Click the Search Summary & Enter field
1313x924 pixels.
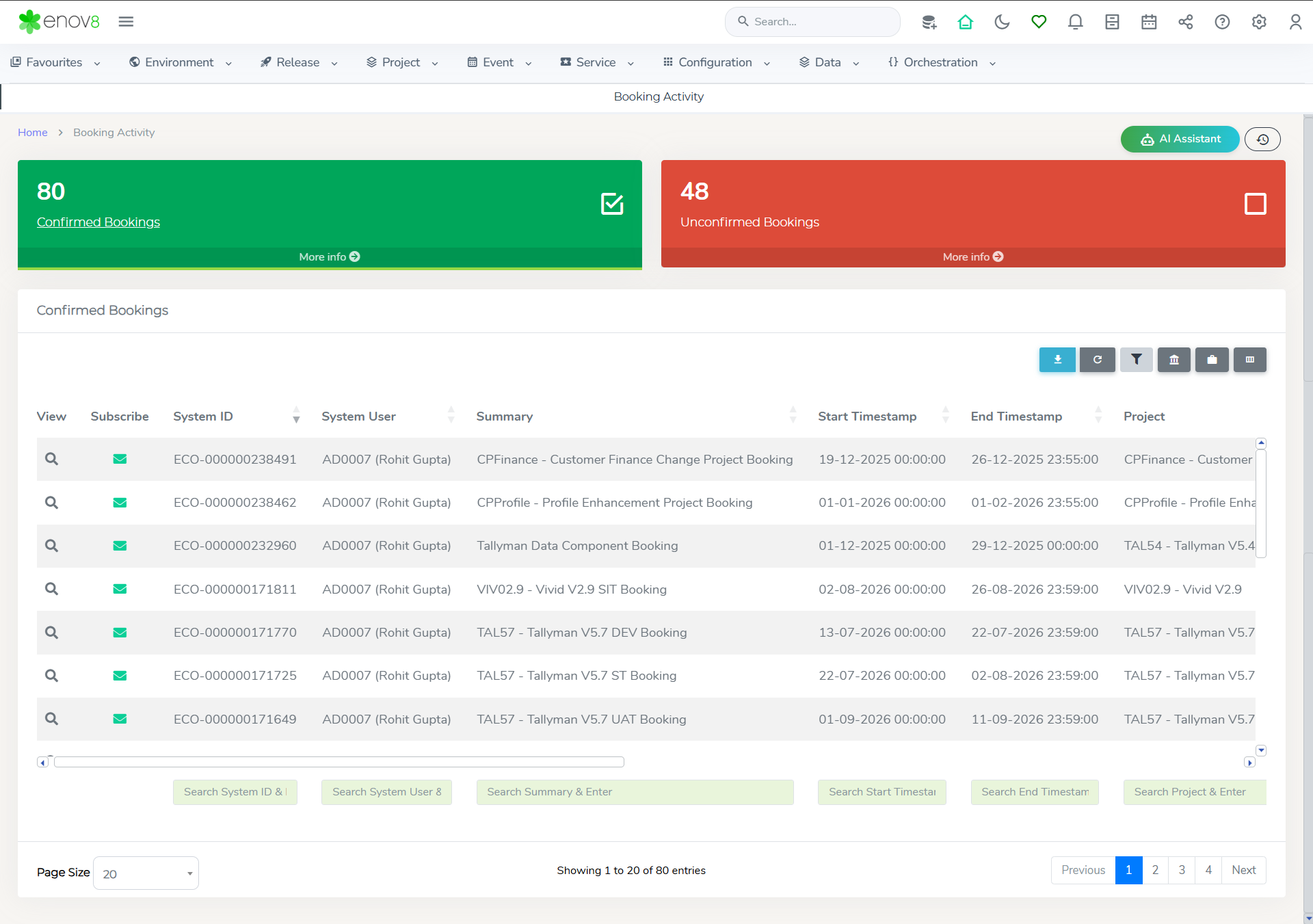[635, 792]
